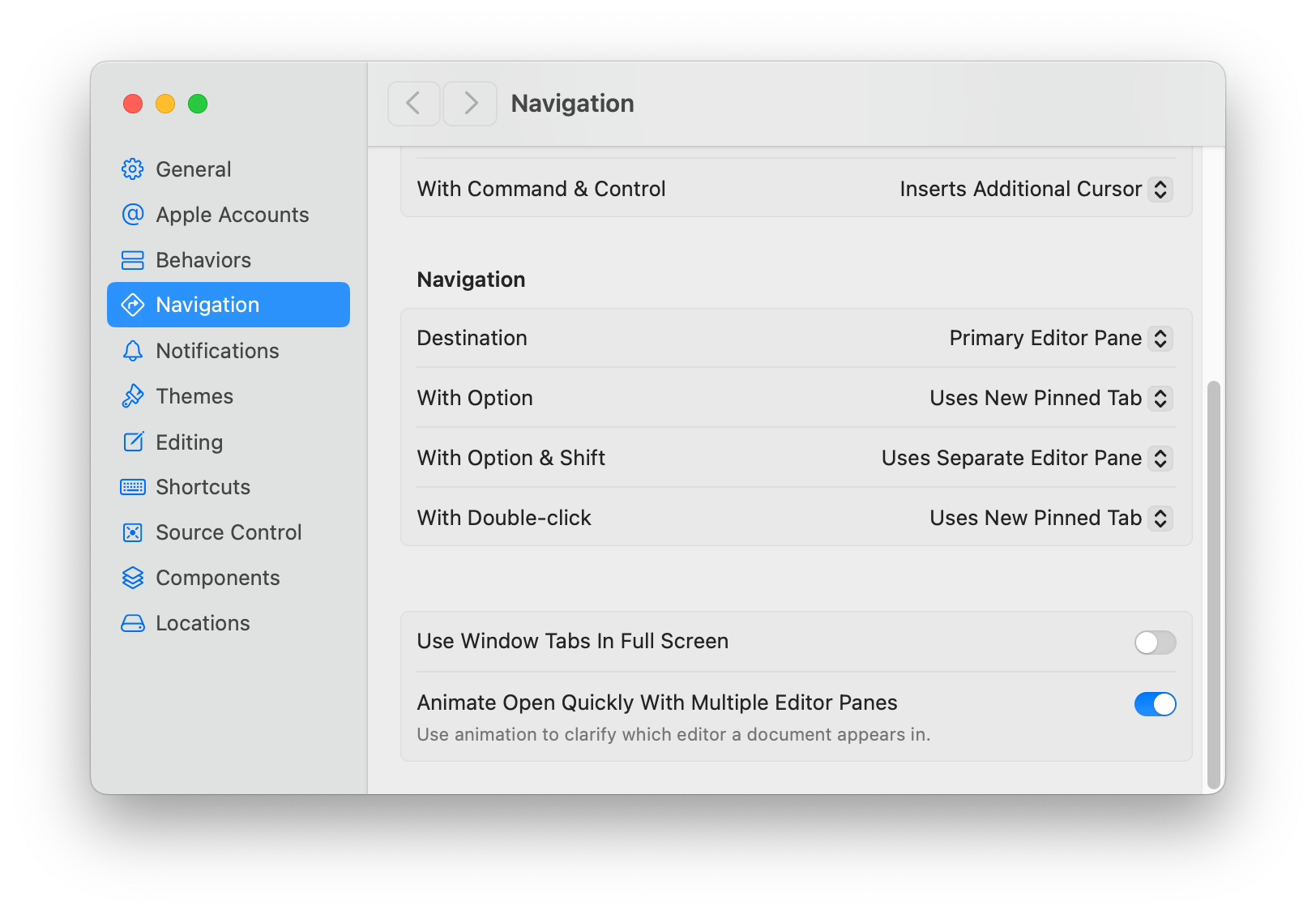Open the Destination popup menu
The width and height of the screenshot is (1316, 914).
tap(1160, 338)
